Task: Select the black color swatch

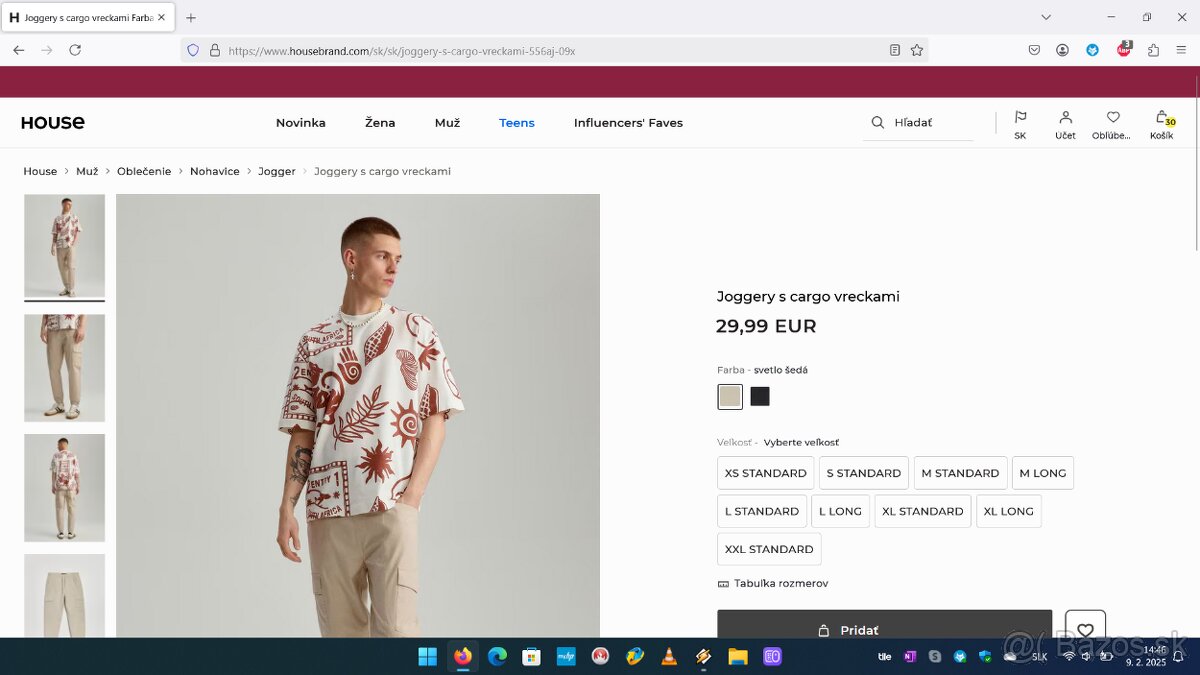Action: pyautogui.click(x=760, y=397)
